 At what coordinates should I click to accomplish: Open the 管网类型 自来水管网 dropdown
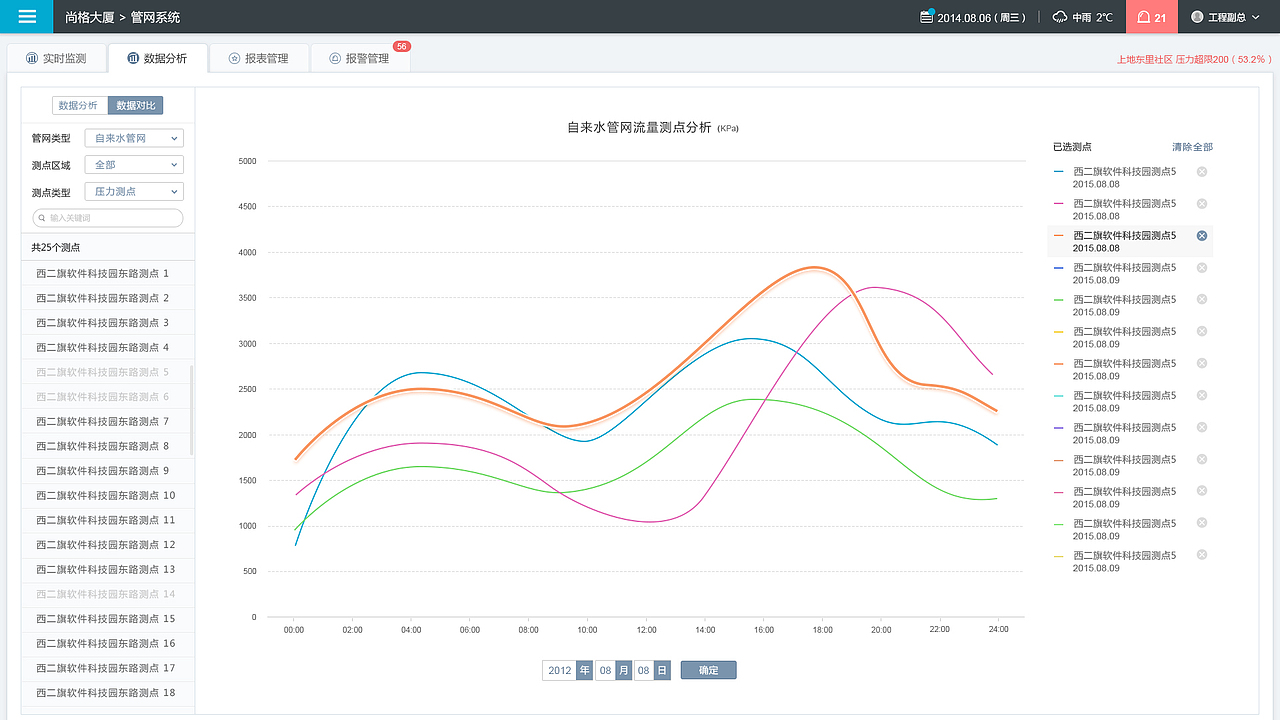133,138
